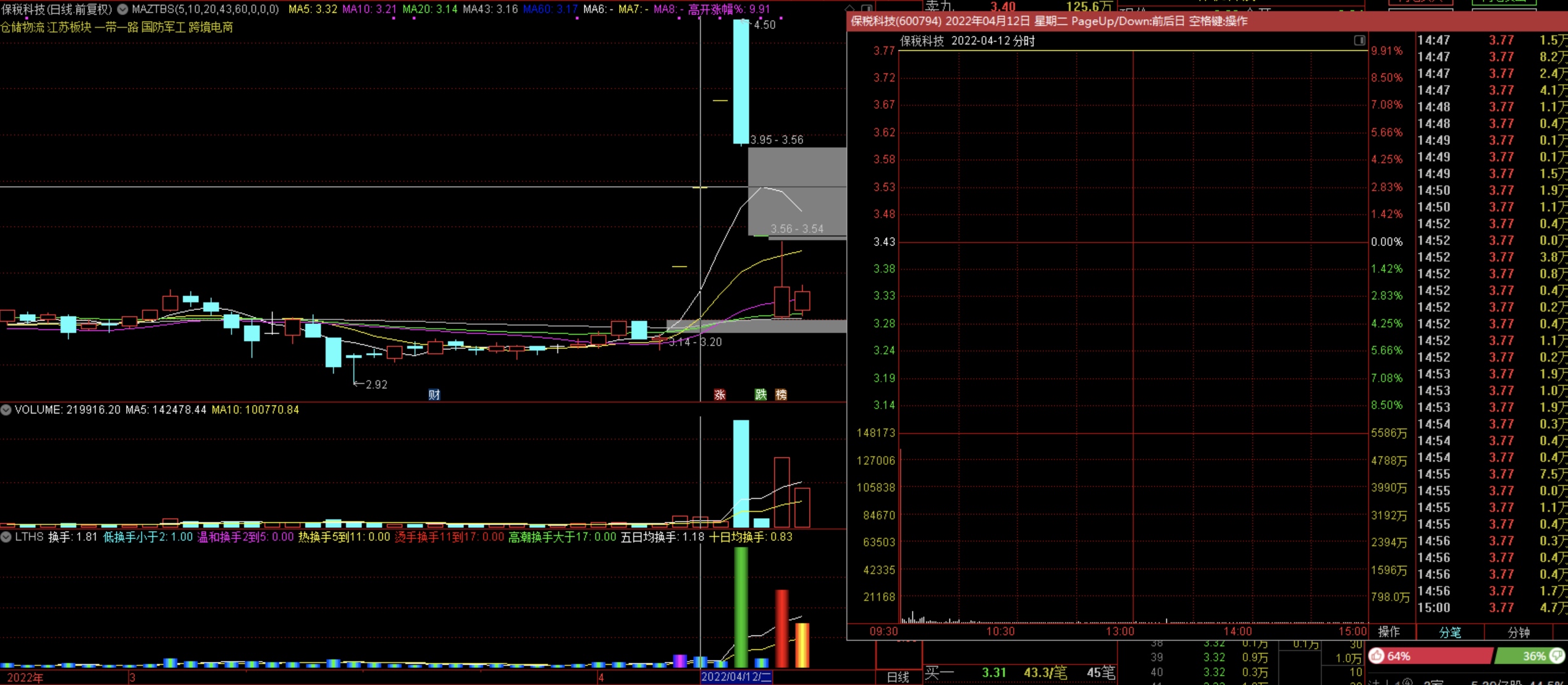This screenshot has height=685, width=1568.
Task: Click the red 张 limit-up marker icon
Action: click(720, 394)
